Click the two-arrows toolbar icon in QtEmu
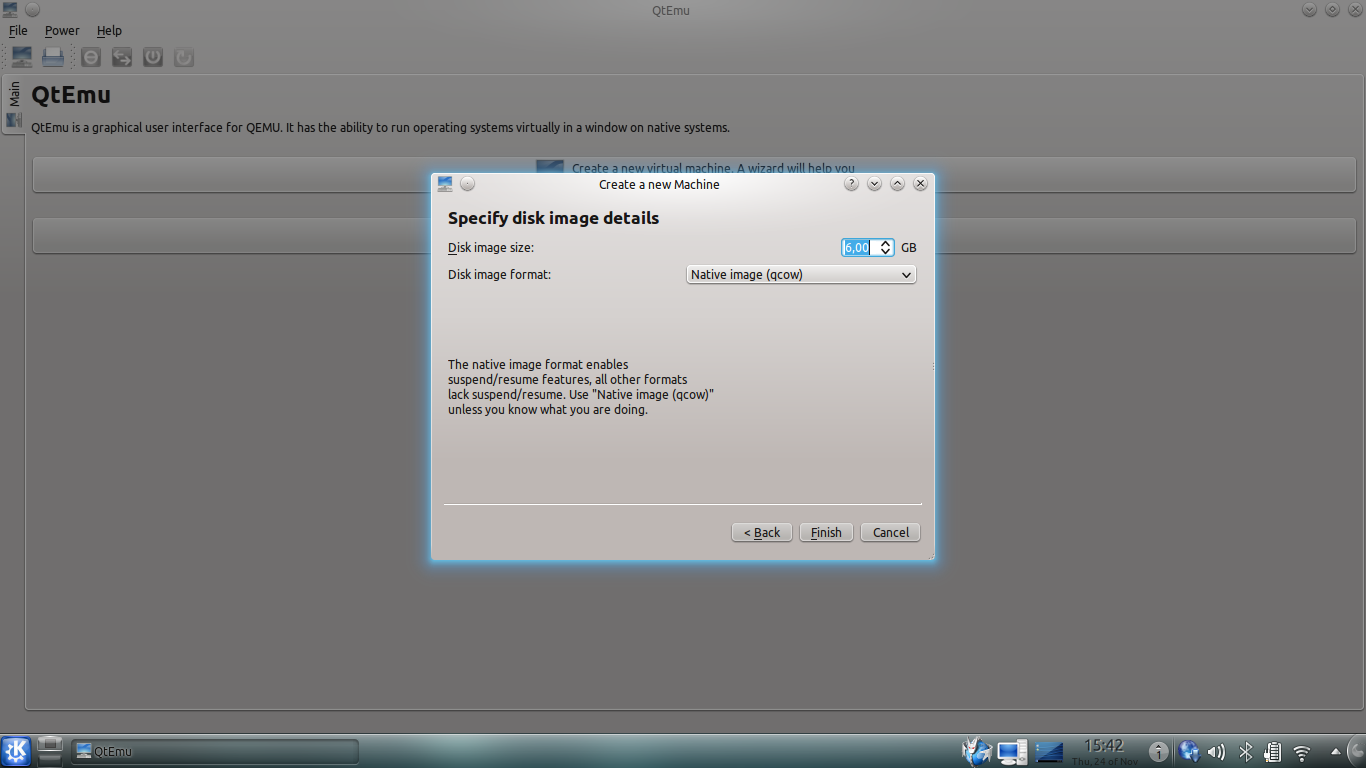Image resolution: width=1366 pixels, height=768 pixels. [x=122, y=57]
